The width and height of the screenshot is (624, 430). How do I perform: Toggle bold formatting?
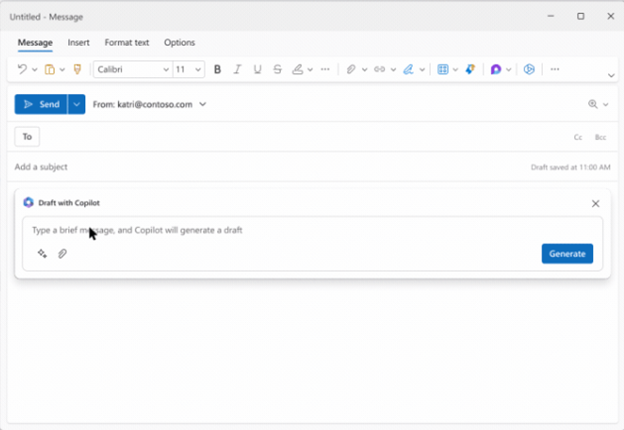(x=217, y=70)
